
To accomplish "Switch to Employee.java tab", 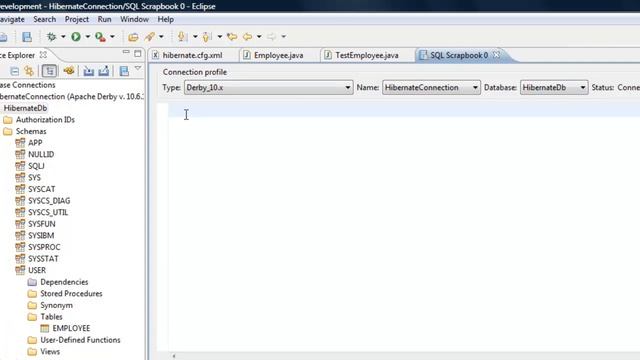I will (278, 55).
